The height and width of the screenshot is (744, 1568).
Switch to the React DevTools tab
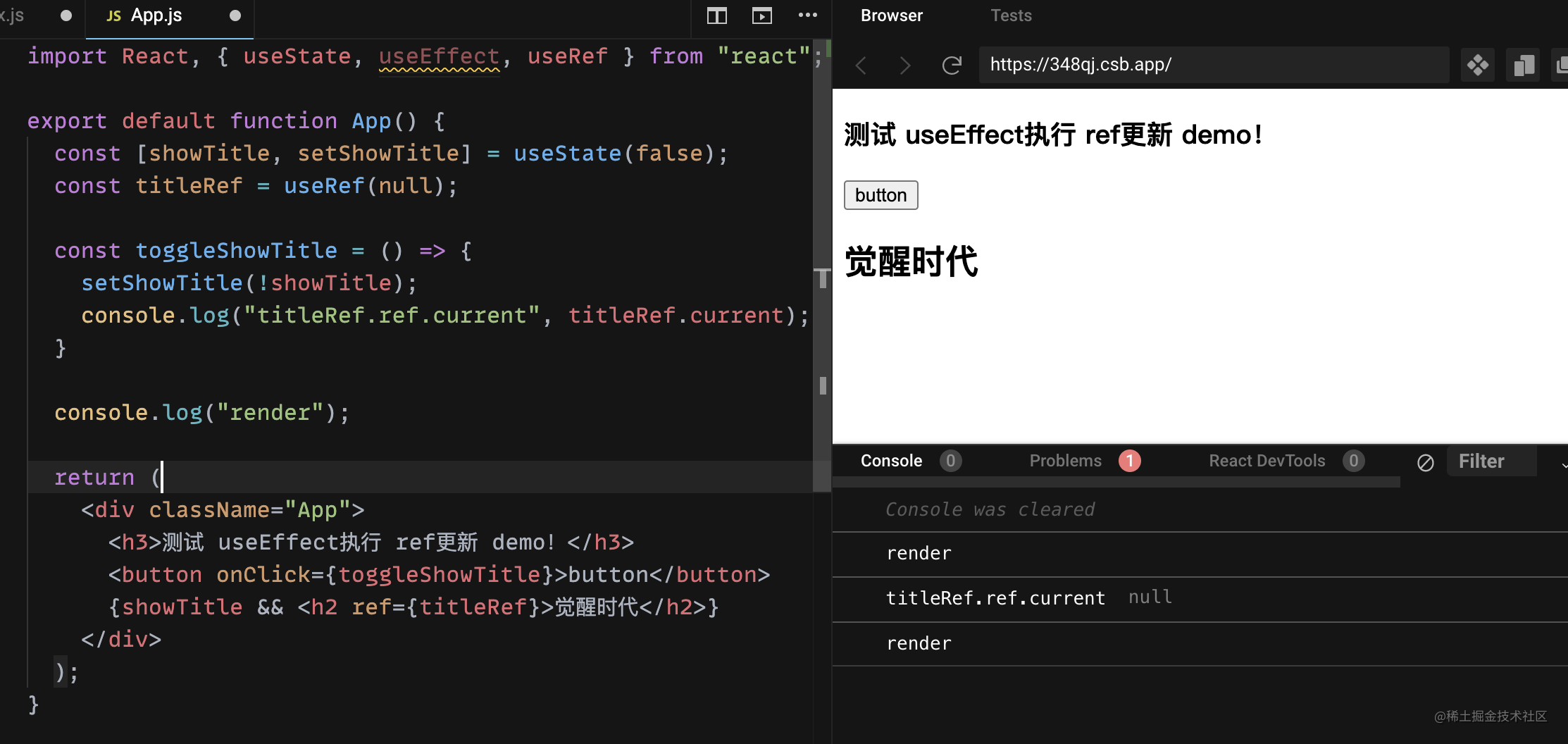(x=1267, y=461)
